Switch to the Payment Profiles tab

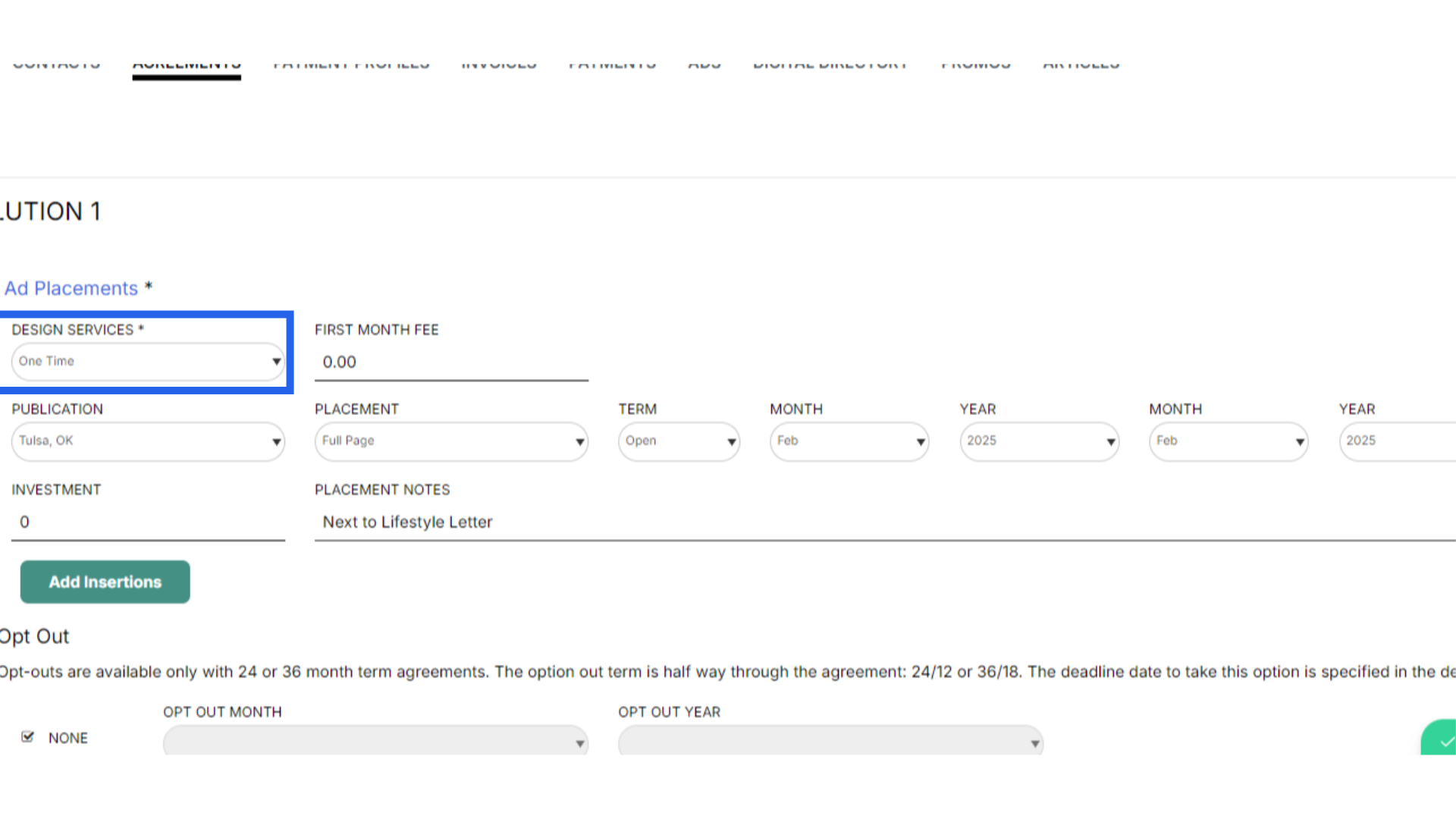[x=351, y=67]
